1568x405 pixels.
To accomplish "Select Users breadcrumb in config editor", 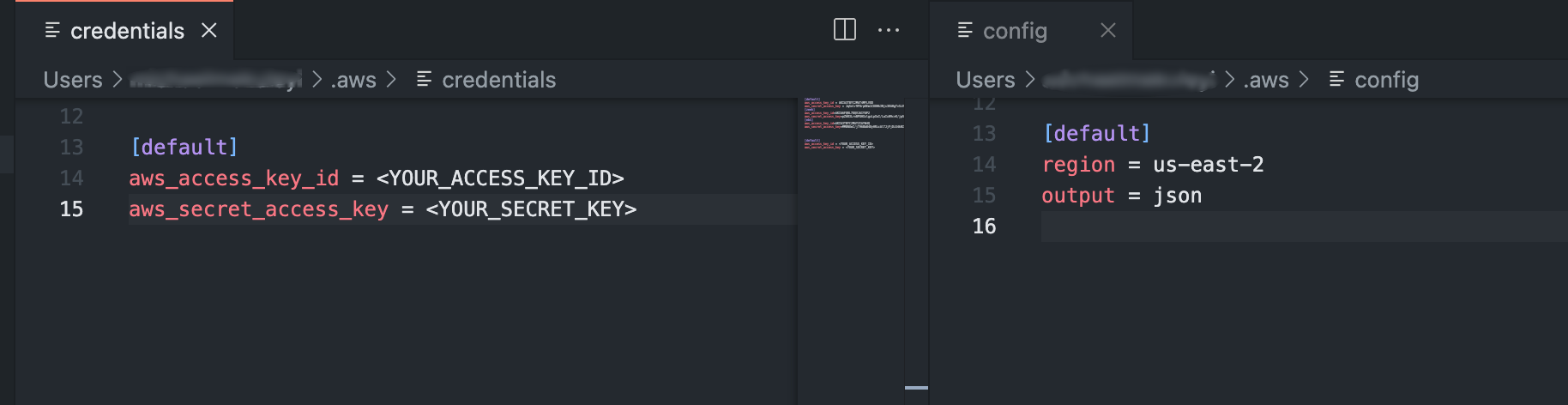I will pos(986,80).
